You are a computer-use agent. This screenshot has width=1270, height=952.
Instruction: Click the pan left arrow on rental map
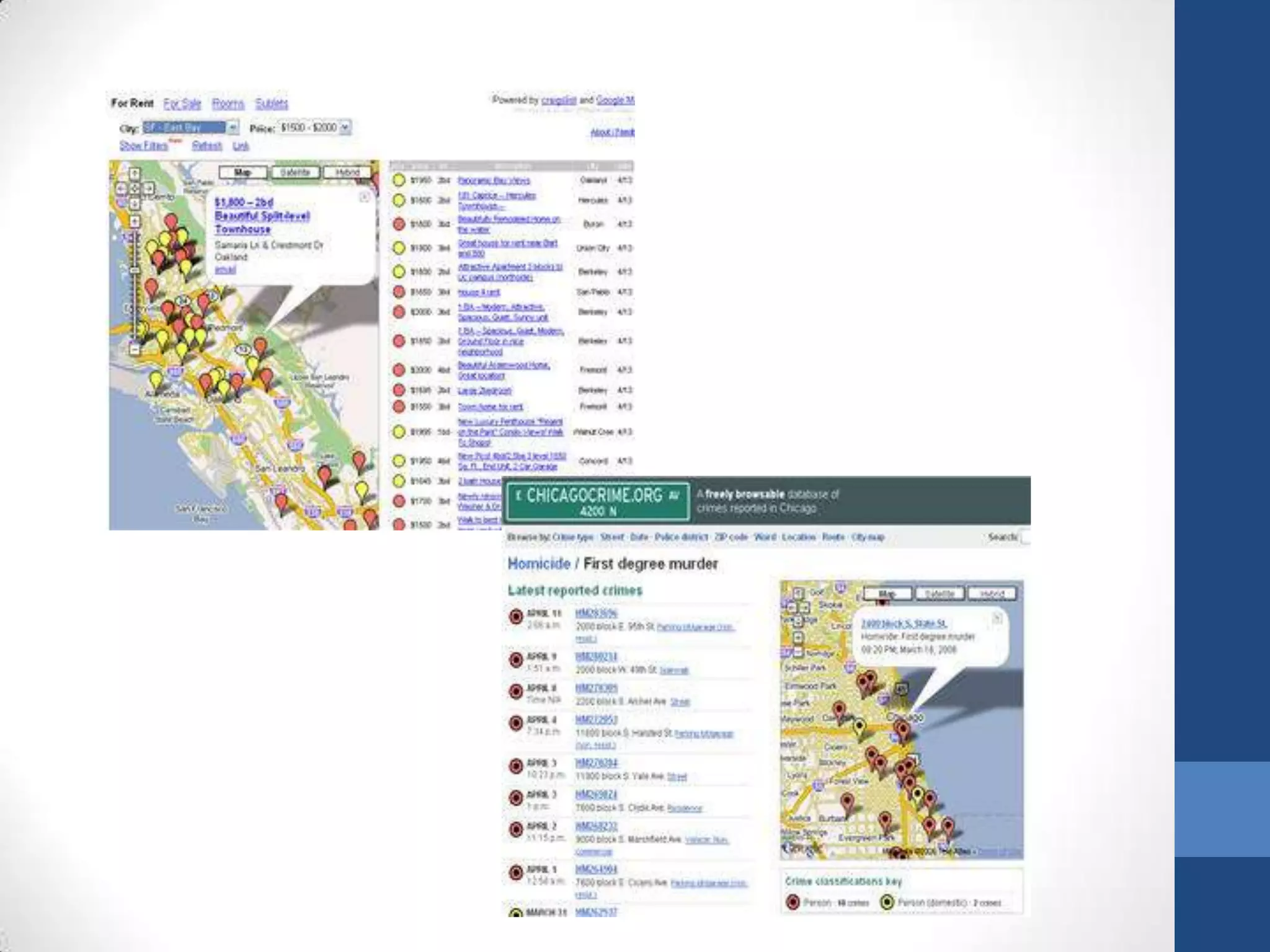pos(121,188)
